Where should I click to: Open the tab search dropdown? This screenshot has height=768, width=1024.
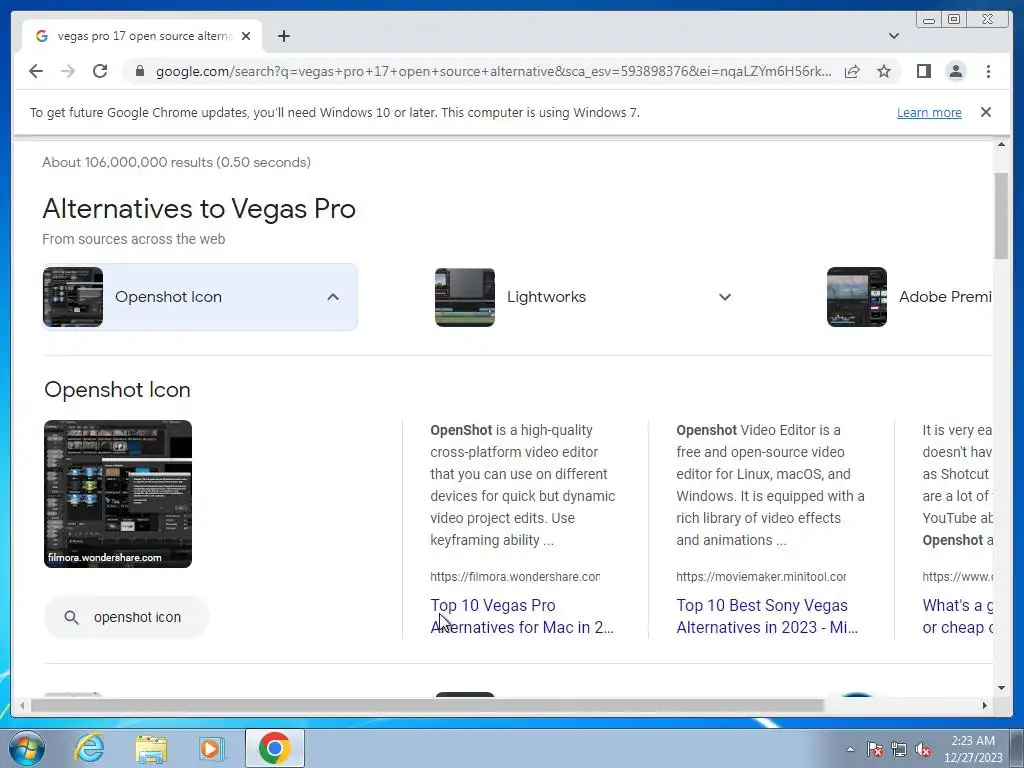click(893, 36)
